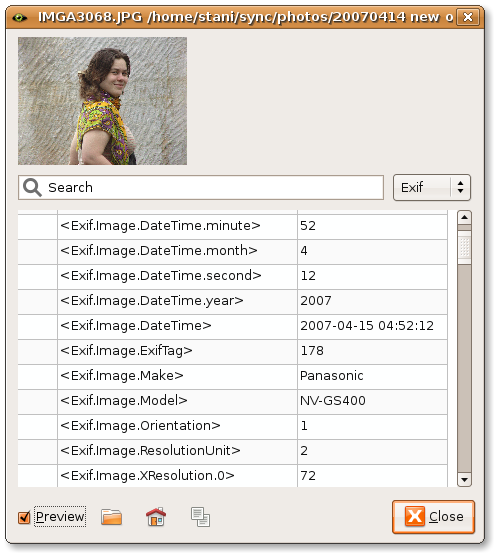Click the eye icon in title bar
Image resolution: width=494 pixels, height=553 pixels.
19,17
